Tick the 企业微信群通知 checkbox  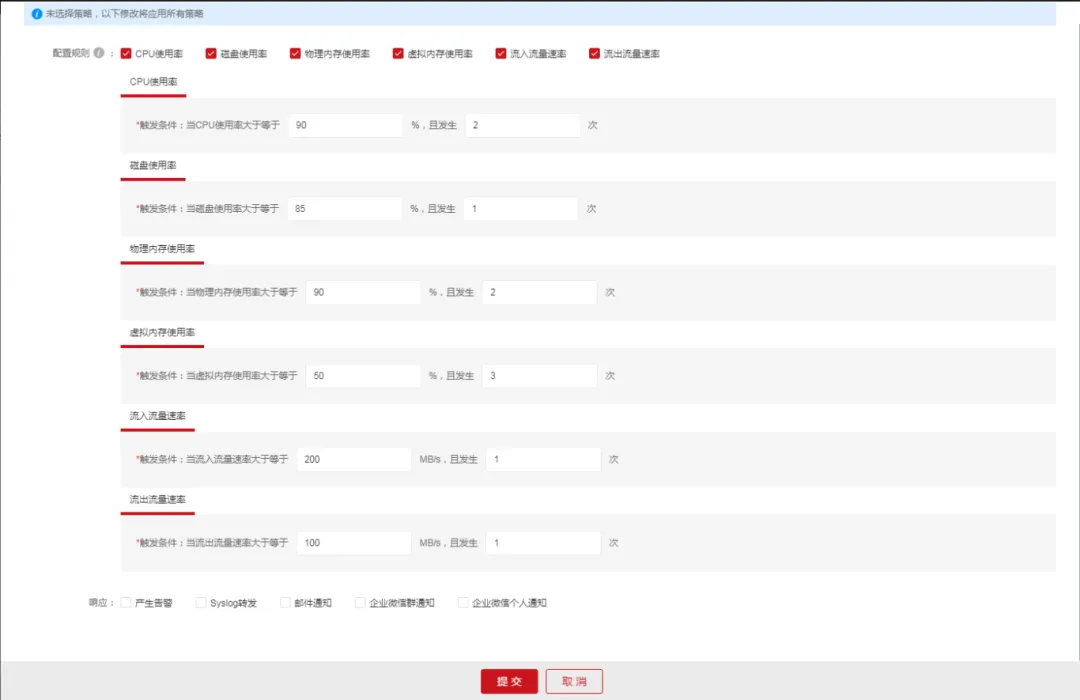[x=361, y=603]
